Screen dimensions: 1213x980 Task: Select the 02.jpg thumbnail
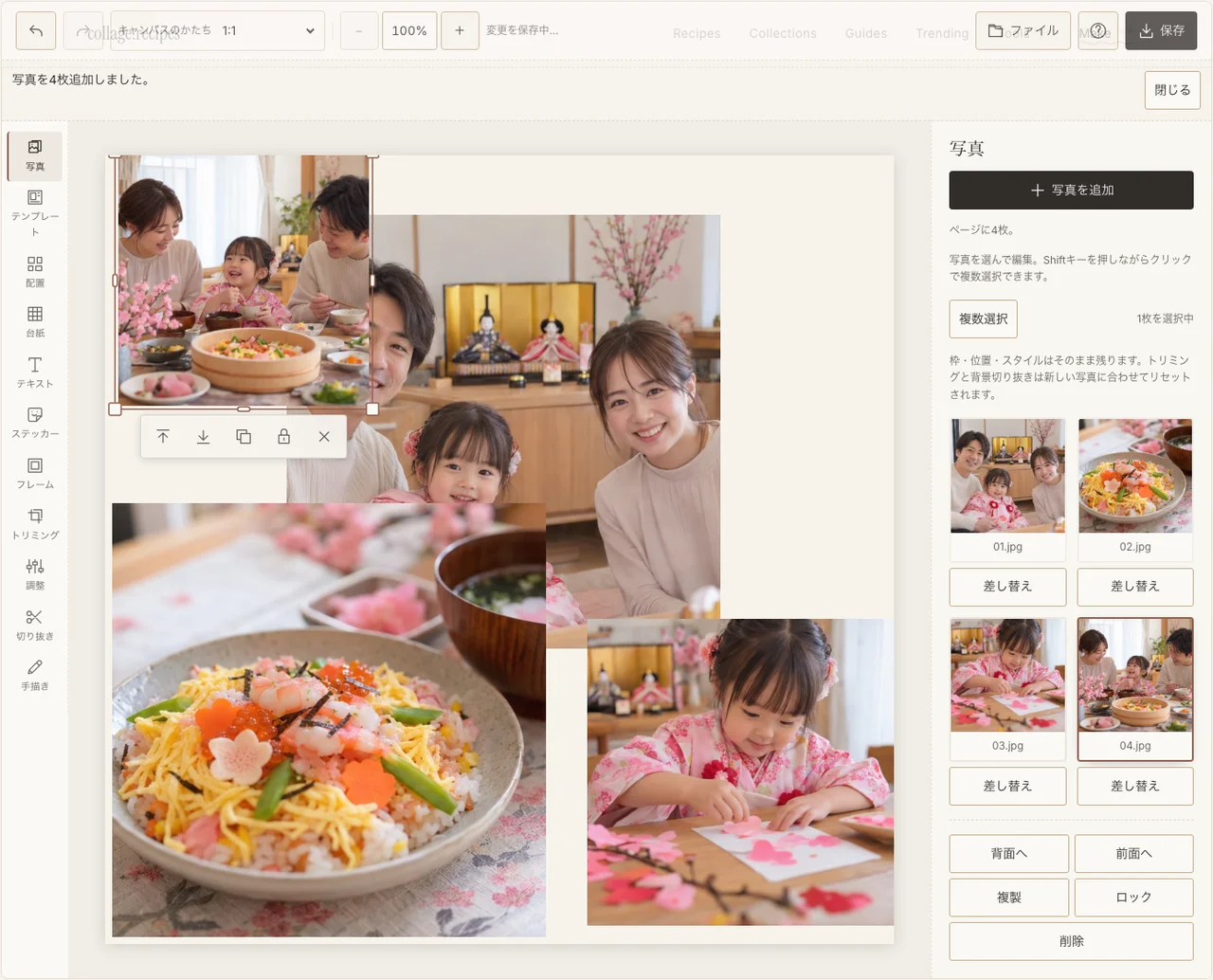pyautogui.click(x=1135, y=489)
